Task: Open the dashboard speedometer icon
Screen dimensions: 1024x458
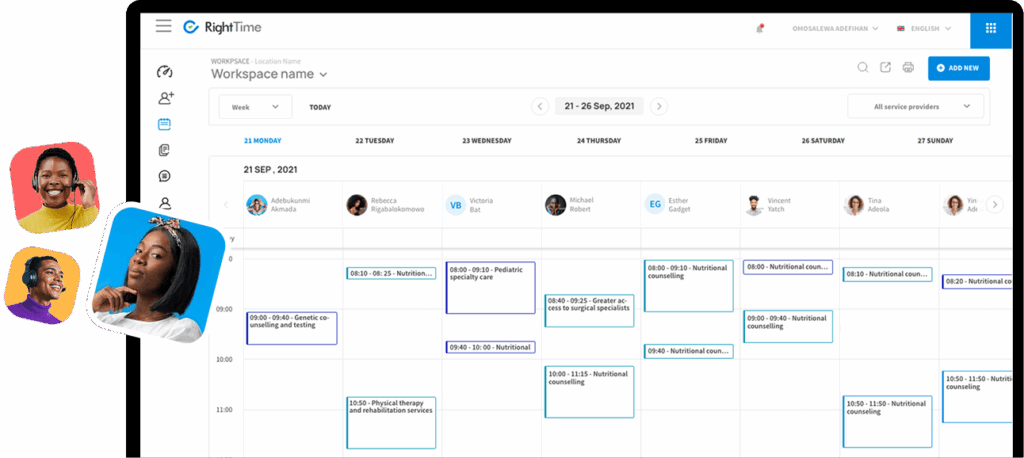Action: coord(165,72)
